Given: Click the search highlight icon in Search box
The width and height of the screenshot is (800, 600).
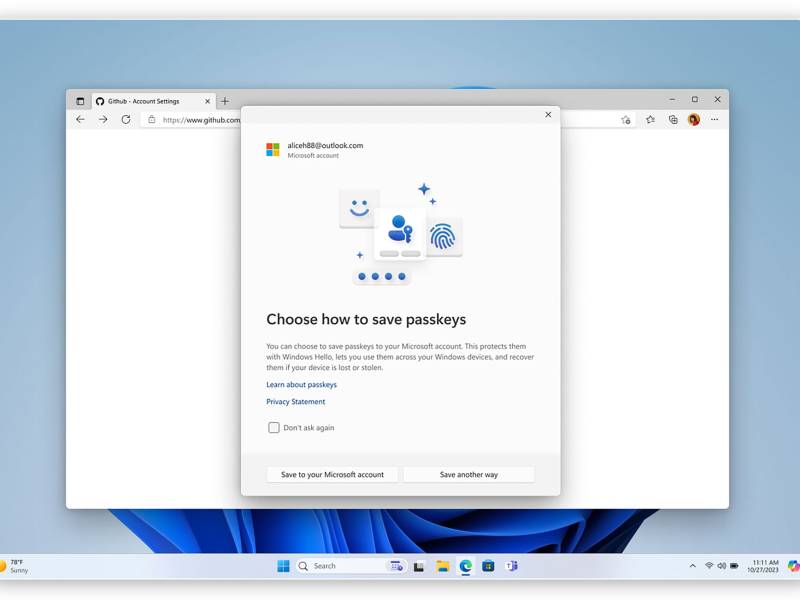Looking at the screenshot, I should (396, 566).
